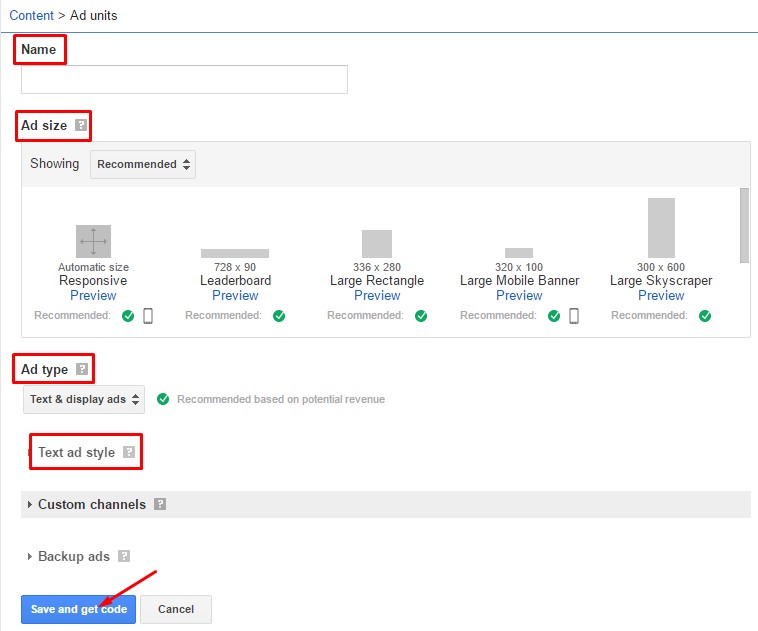The image size is (758, 631).
Task: Open the Text & display ads dropdown
Action: (x=84, y=399)
